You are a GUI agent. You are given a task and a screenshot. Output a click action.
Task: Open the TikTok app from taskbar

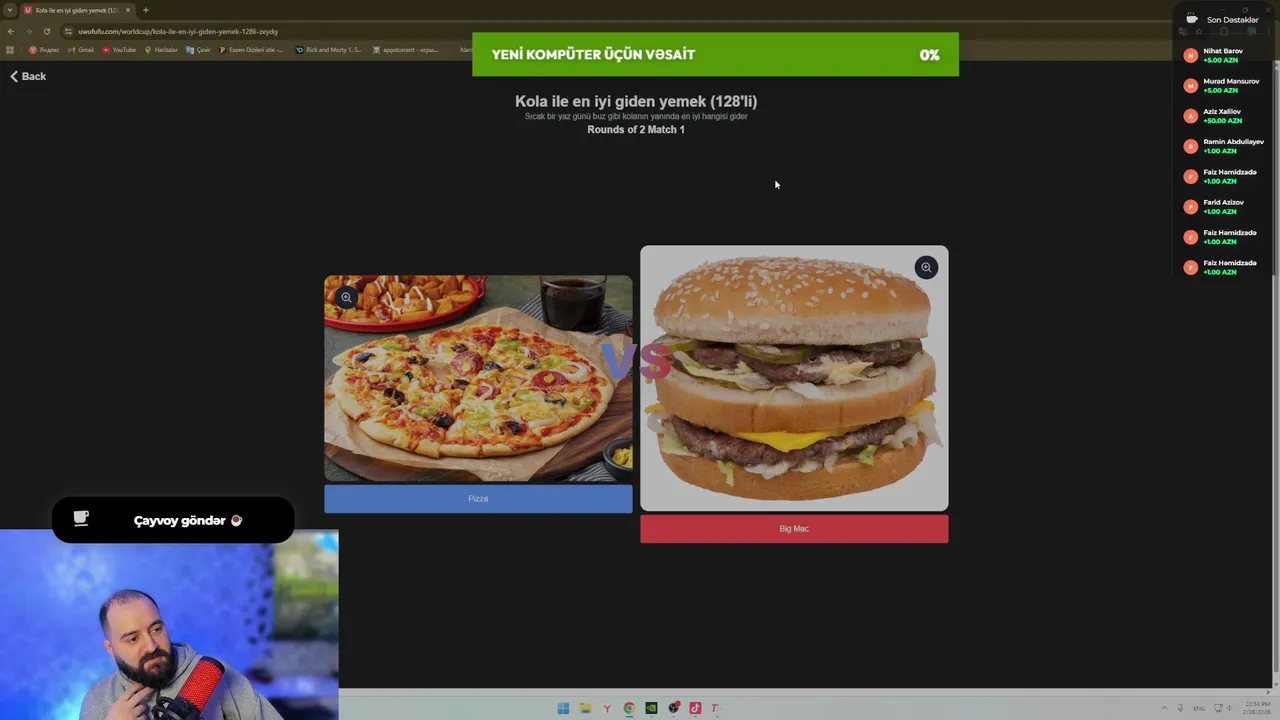[695, 708]
